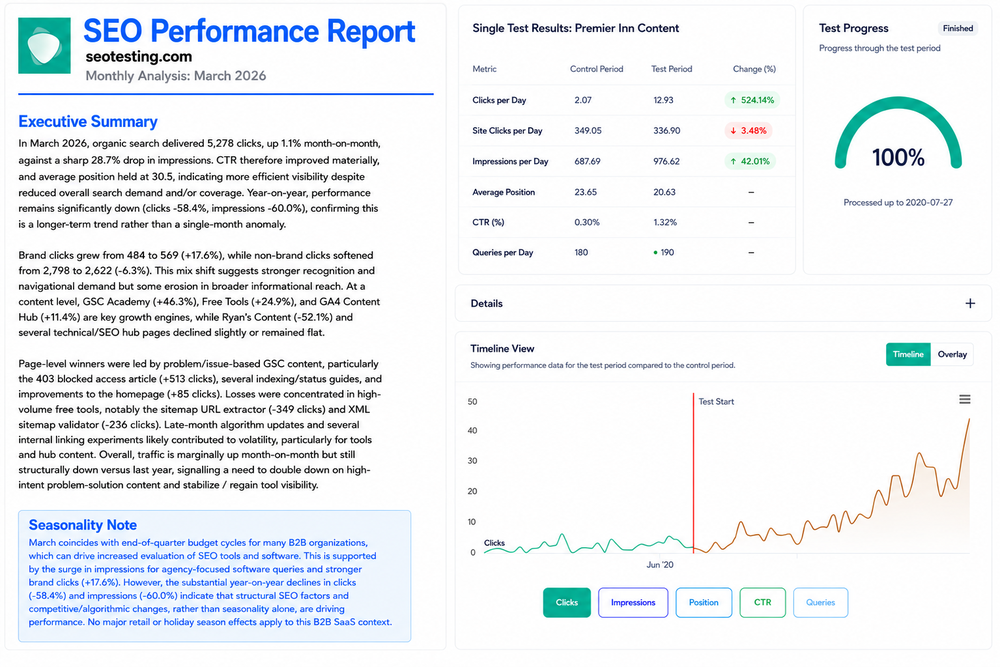
Task: Click the seotesting.com shield logo
Action: coord(44,45)
